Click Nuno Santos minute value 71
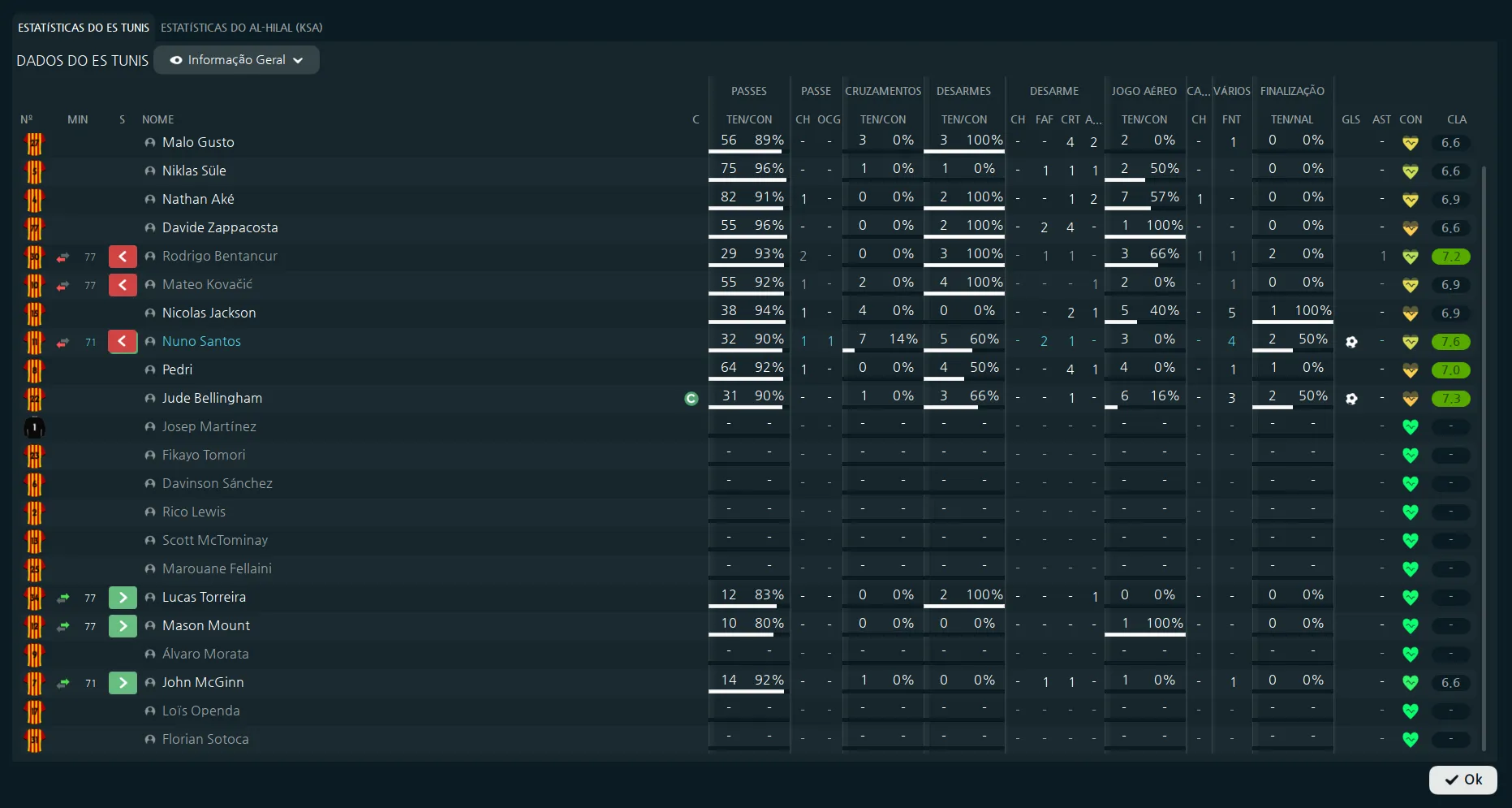1512x808 pixels. coord(90,342)
